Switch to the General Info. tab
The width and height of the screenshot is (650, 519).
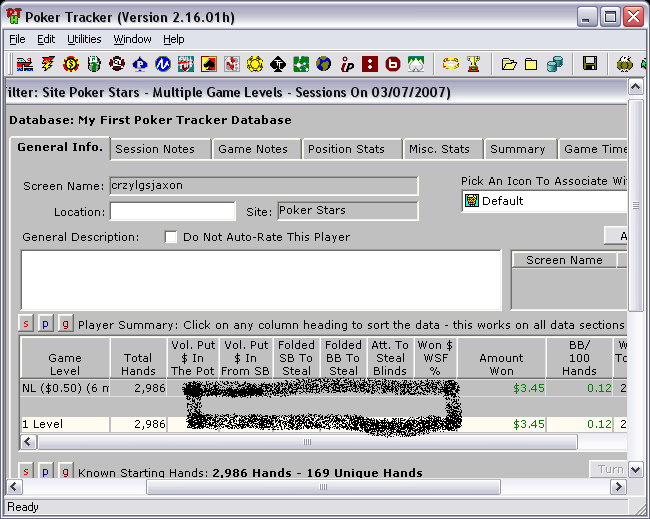coord(60,148)
